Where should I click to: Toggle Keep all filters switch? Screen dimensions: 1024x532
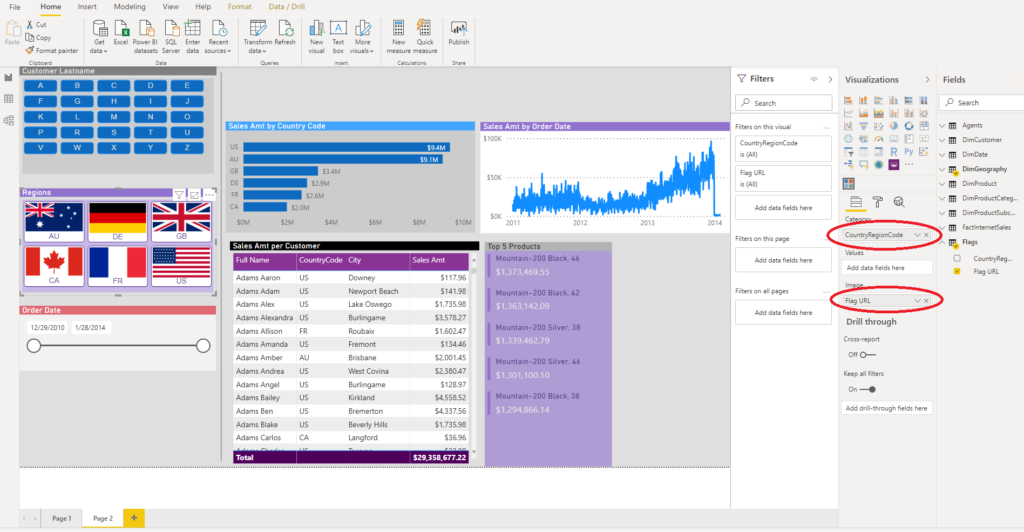pyautogui.click(x=868, y=389)
